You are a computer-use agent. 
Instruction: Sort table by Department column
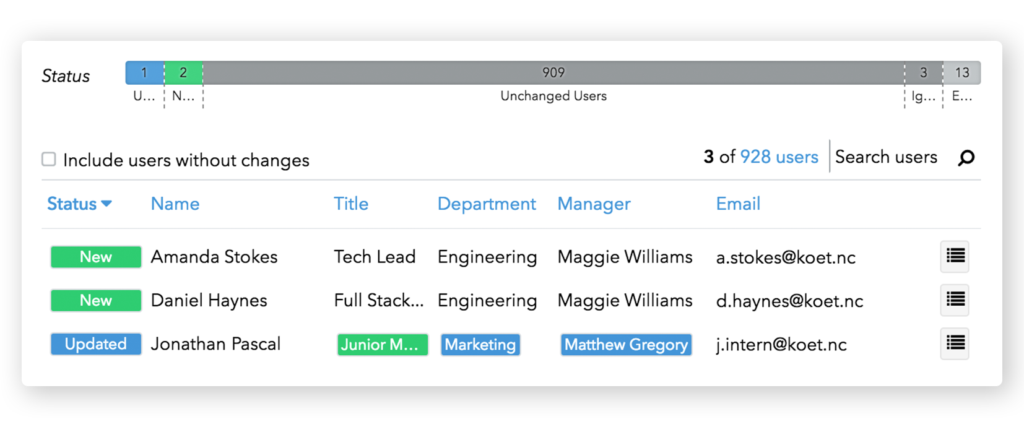coord(487,204)
